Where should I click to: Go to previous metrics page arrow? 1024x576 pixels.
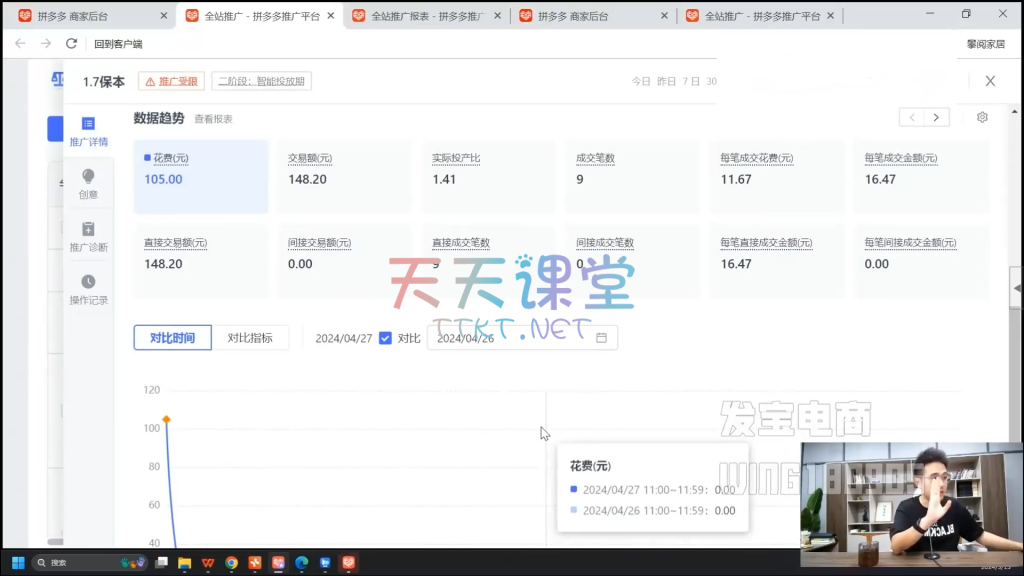click(911, 117)
